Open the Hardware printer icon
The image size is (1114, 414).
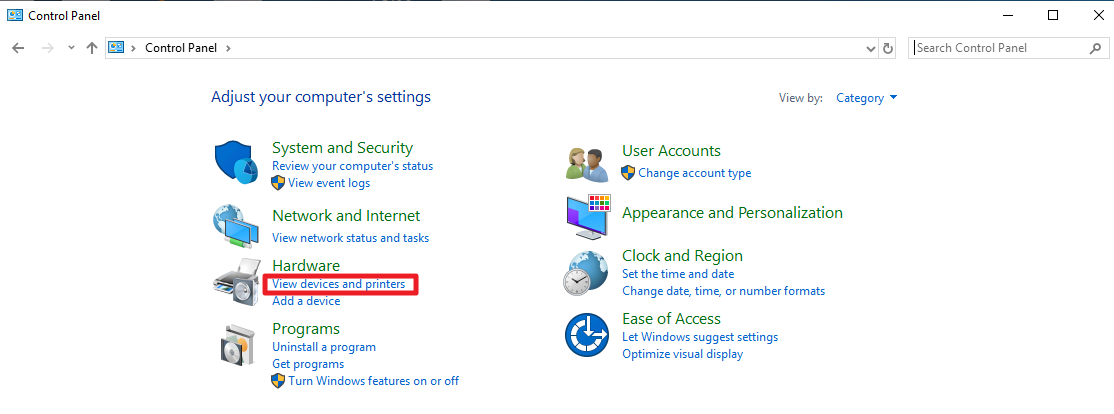point(237,282)
